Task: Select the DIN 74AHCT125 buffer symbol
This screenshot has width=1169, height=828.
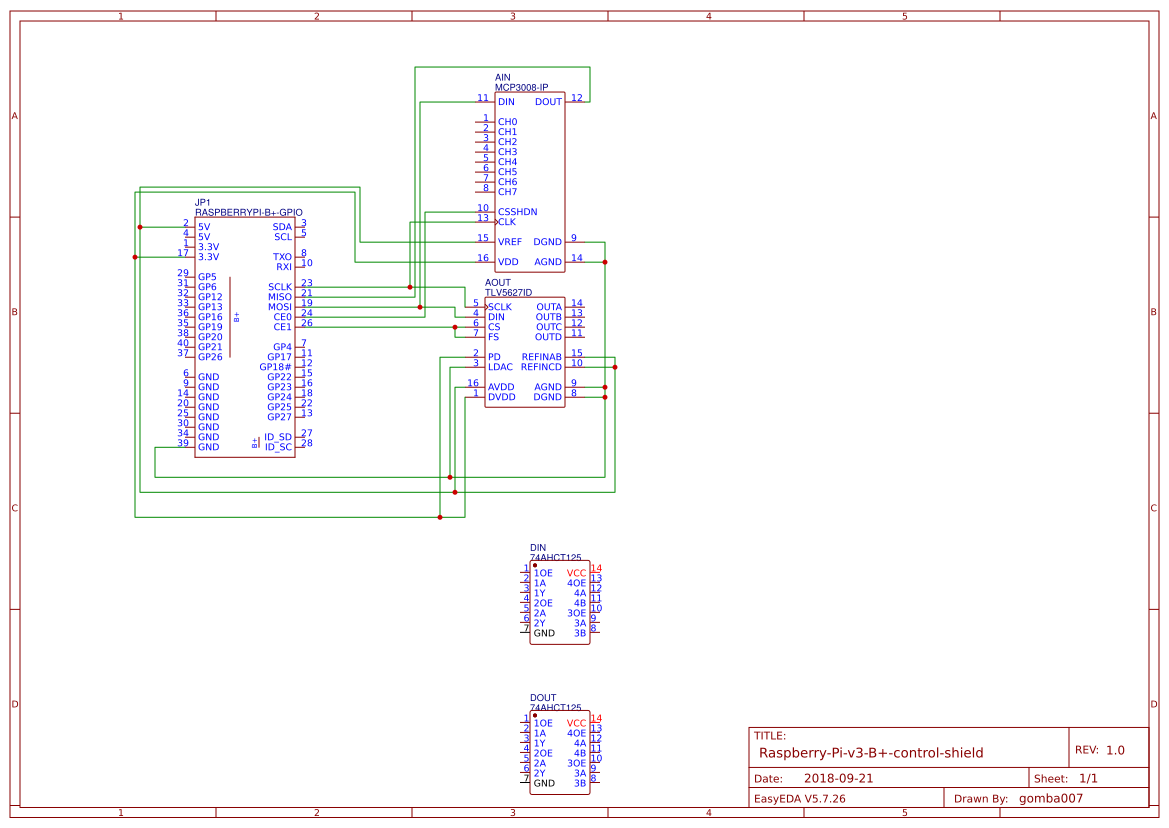Action: click(x=559, y=603)
